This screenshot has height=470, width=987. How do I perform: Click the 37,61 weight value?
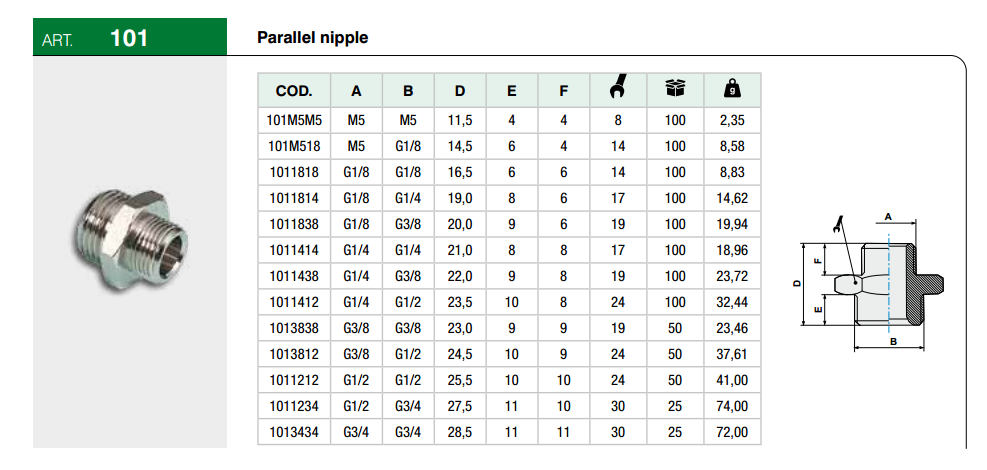732,354
